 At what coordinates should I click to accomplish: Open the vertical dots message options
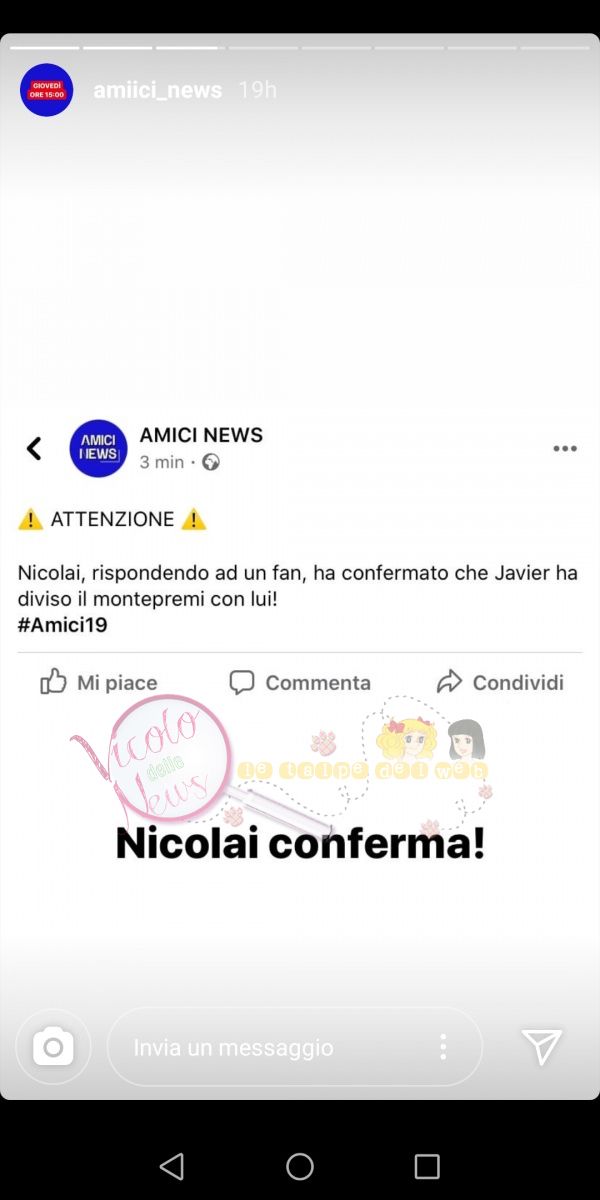(443, 1047)
